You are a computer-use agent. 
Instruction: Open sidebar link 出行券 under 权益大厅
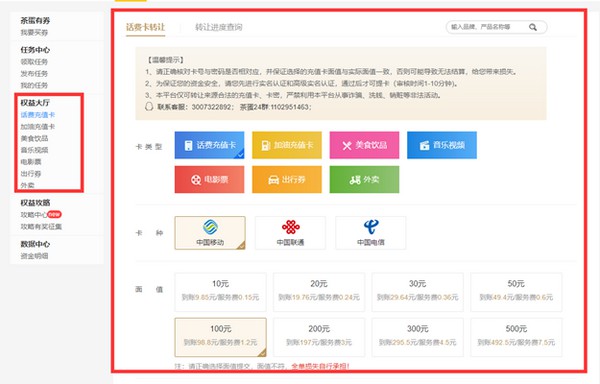coord(31,174)
